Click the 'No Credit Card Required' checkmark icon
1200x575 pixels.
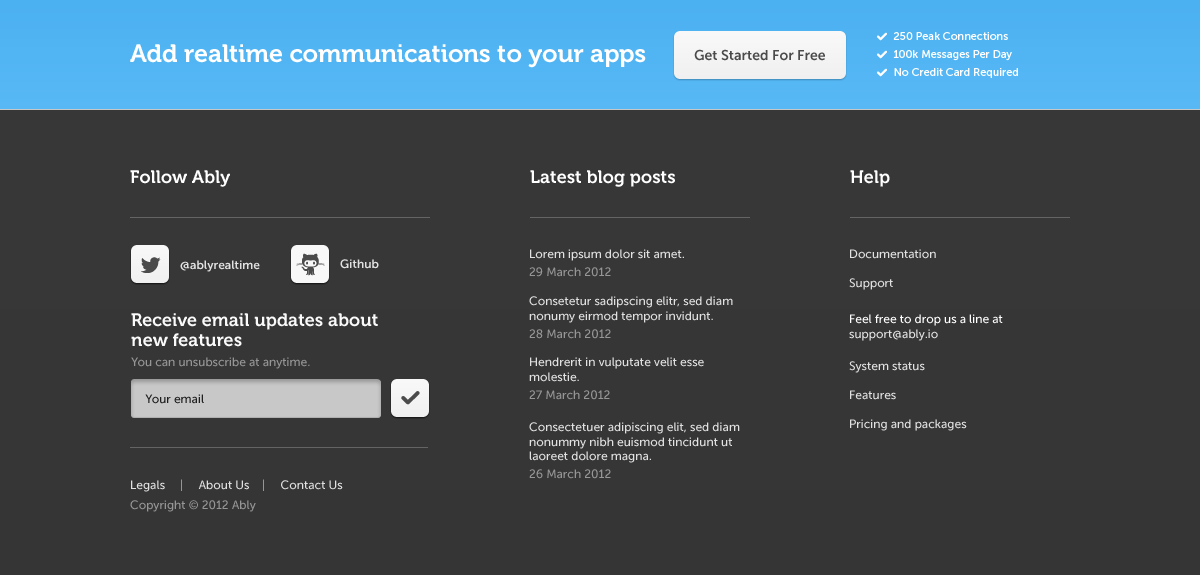pyautogui.click(x=882, y=73)
